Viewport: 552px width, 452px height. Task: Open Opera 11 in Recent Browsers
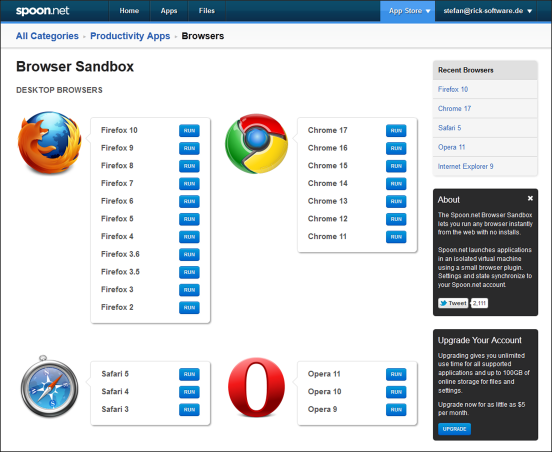pyautogui.click(x=485, y=147)
